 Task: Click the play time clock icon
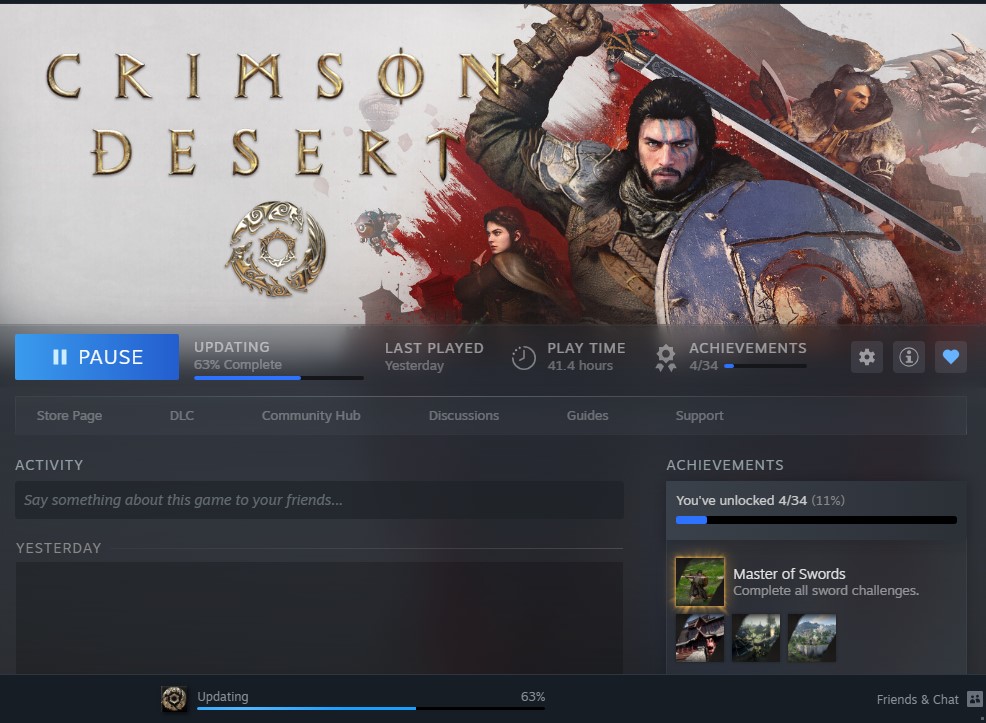[x=523, y=358]
